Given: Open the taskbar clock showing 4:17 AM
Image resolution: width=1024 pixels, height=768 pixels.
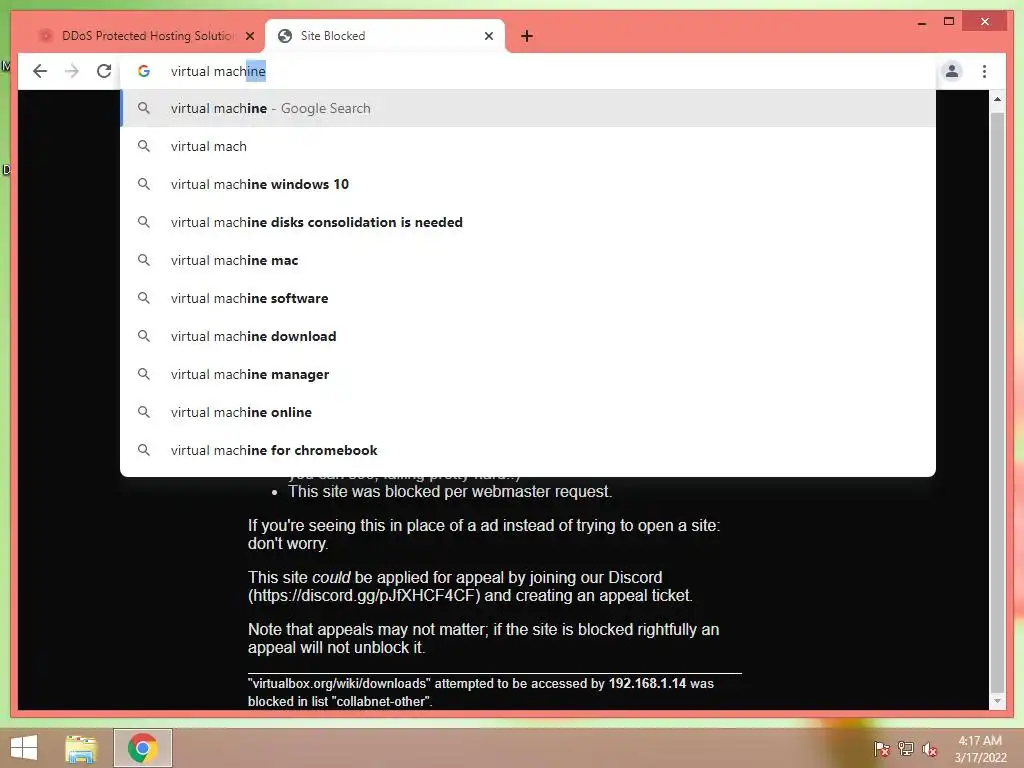Looking at the screenshot, I should click(980, 749).
